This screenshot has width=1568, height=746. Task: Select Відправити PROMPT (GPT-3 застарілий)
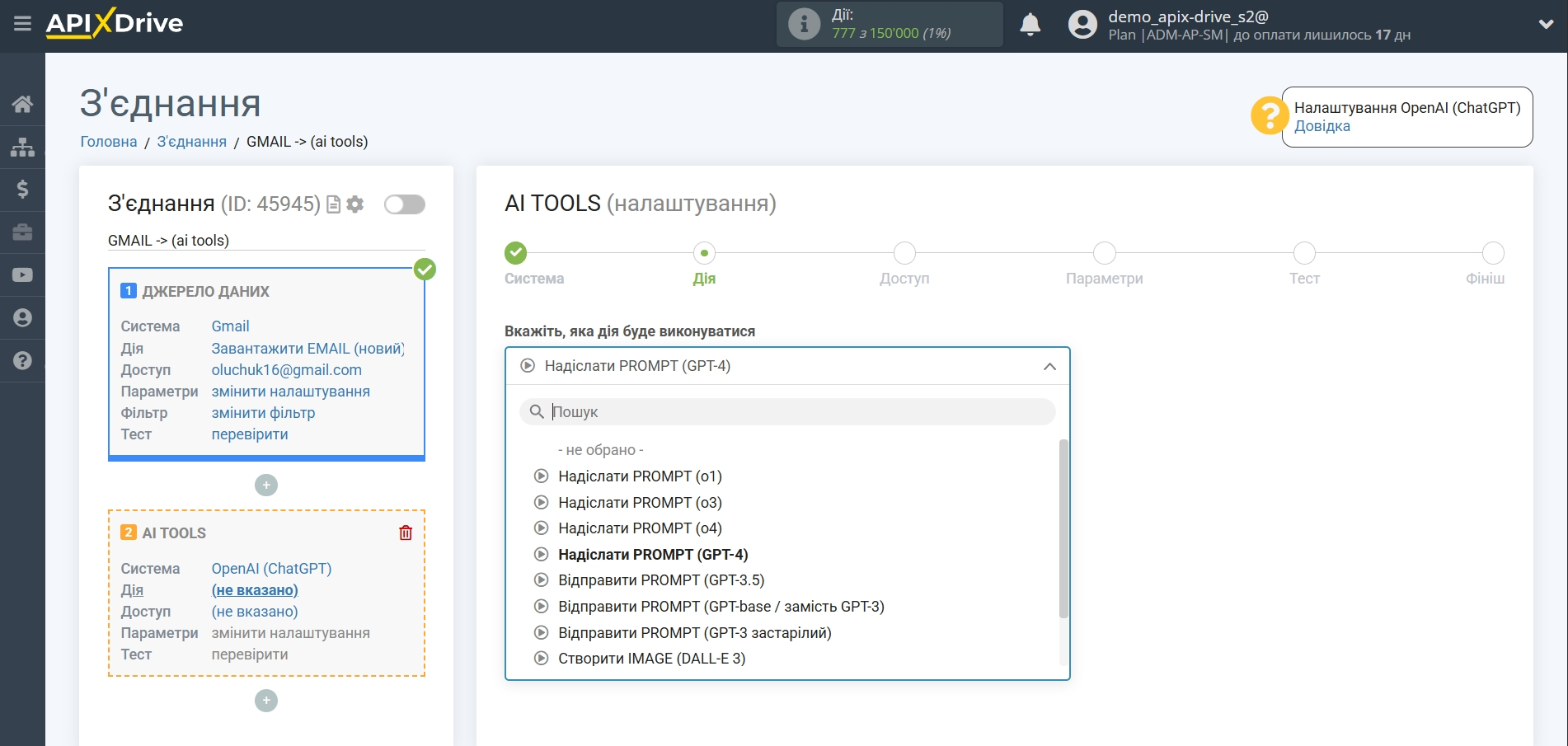(x=694, y=633)
